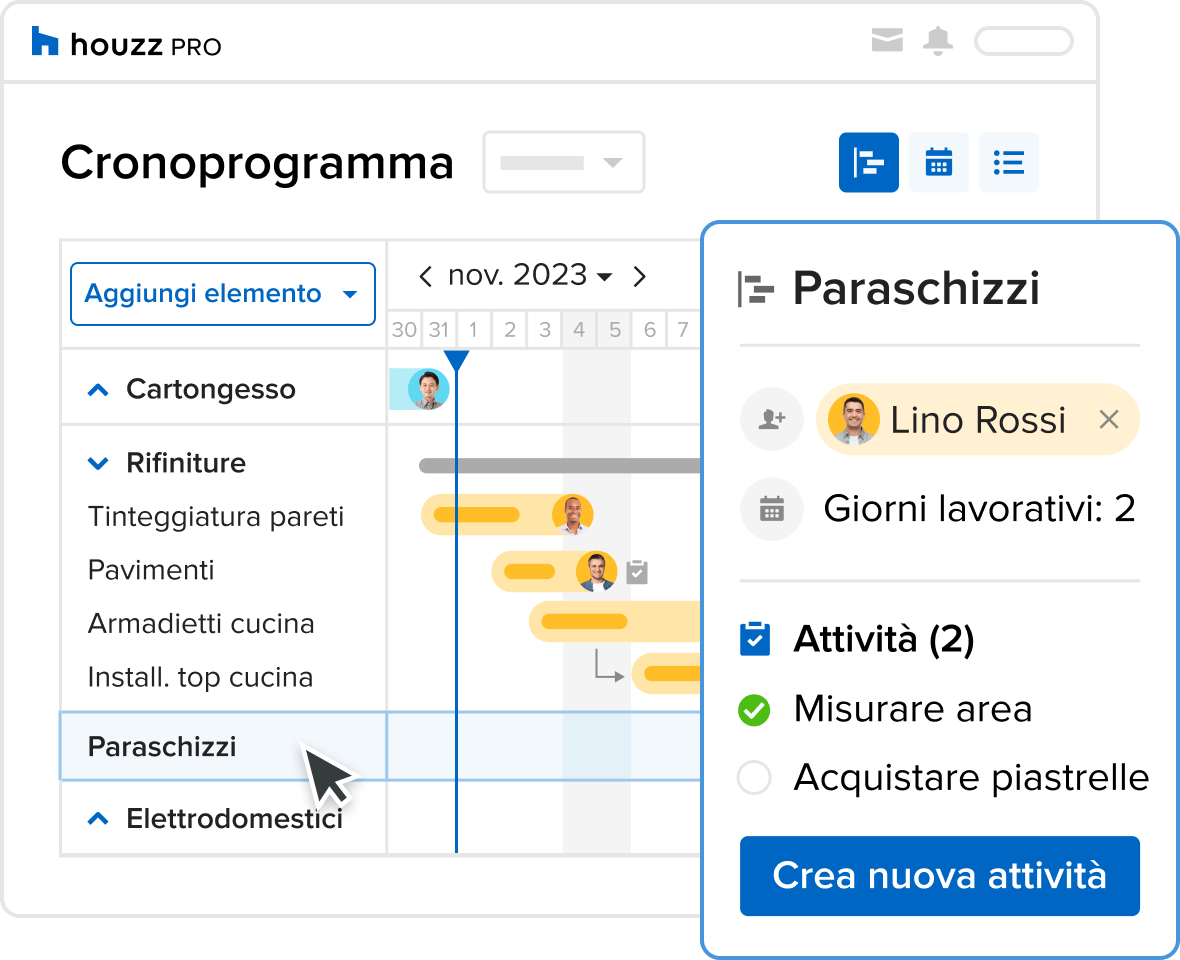Collapse the Rifiniture group
Image resolution: width=1180 pixels, height=960 pixels.
click(98, 463)
